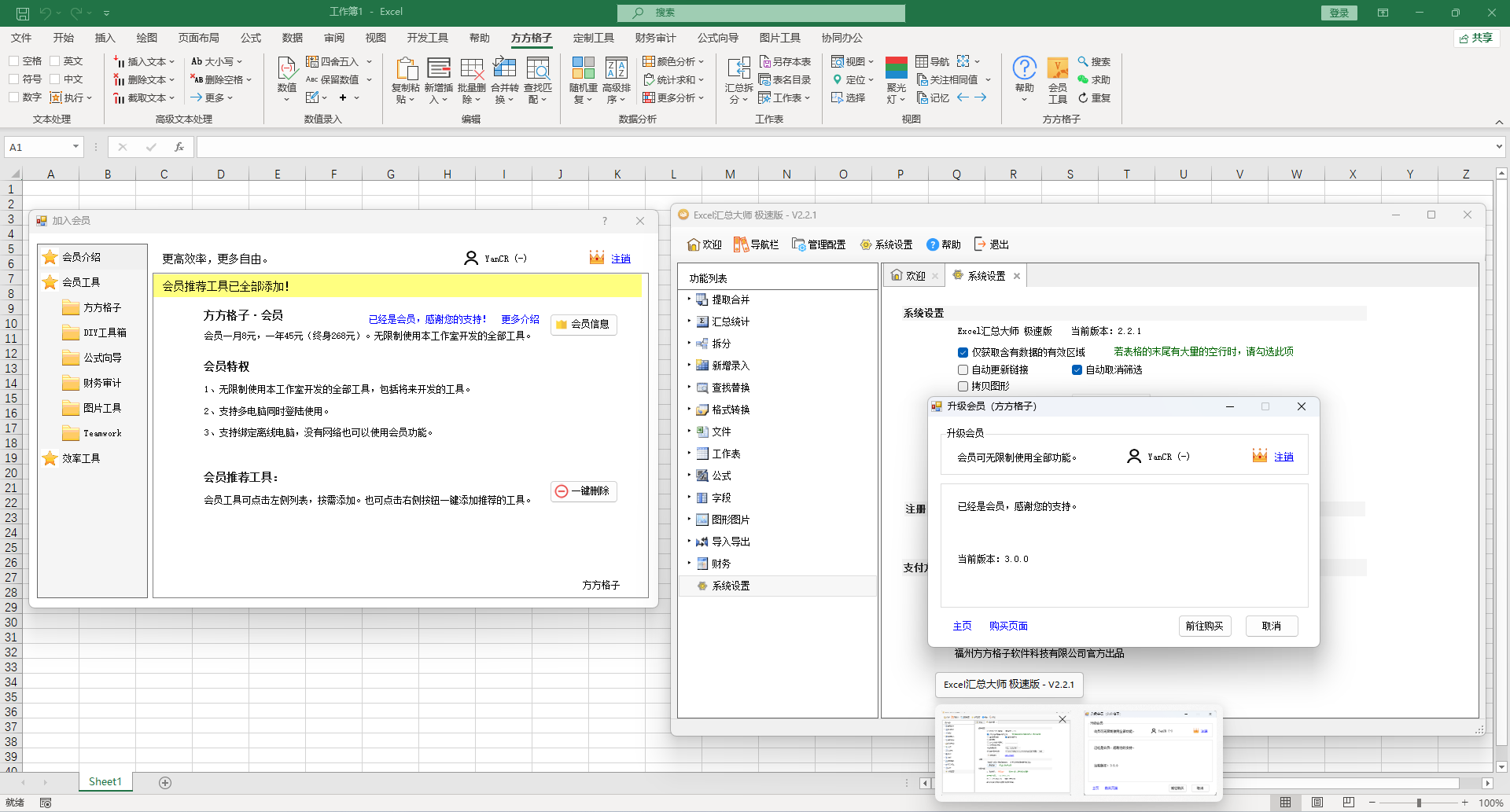Open the 查找匹配 tool in the ribbon
The image size is (1510, 812).
(x=538, y=80)
